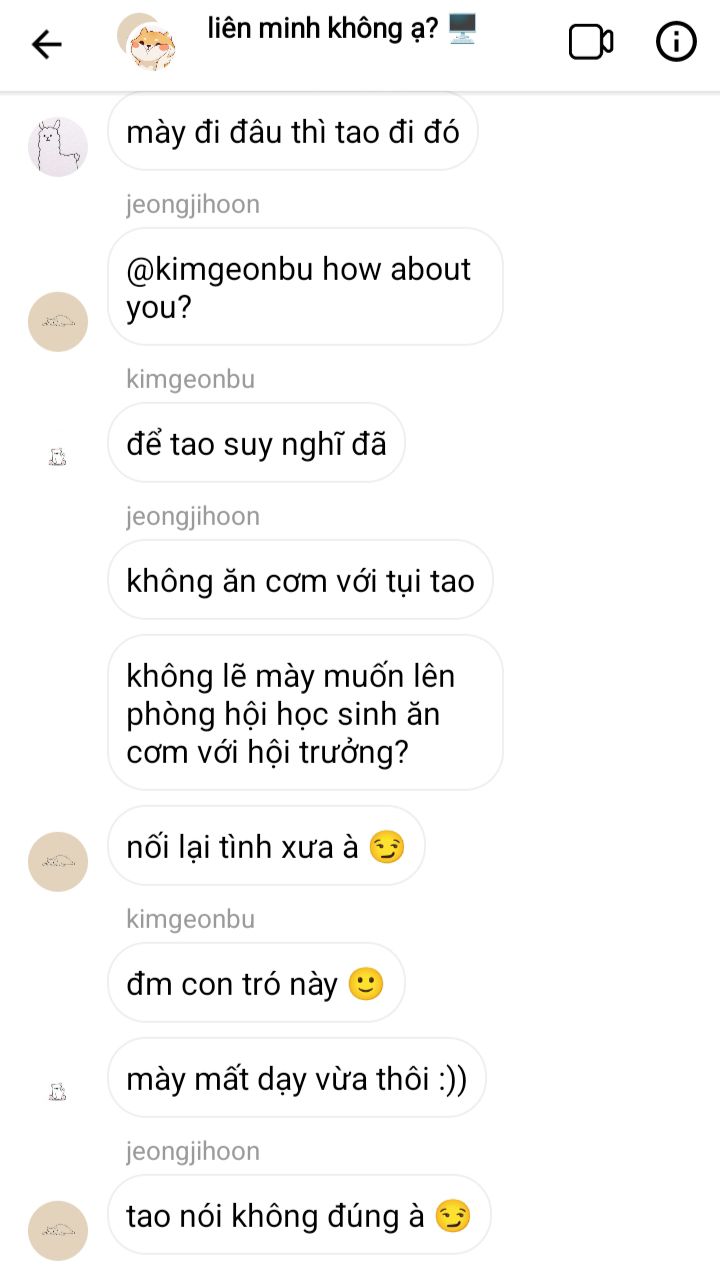Start a video call
This screenshot has width=720, height=1276.
590,42
